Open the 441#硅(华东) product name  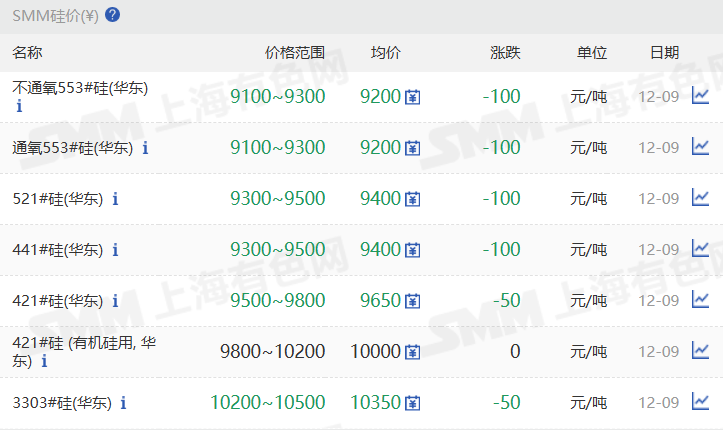pos(58,250)
